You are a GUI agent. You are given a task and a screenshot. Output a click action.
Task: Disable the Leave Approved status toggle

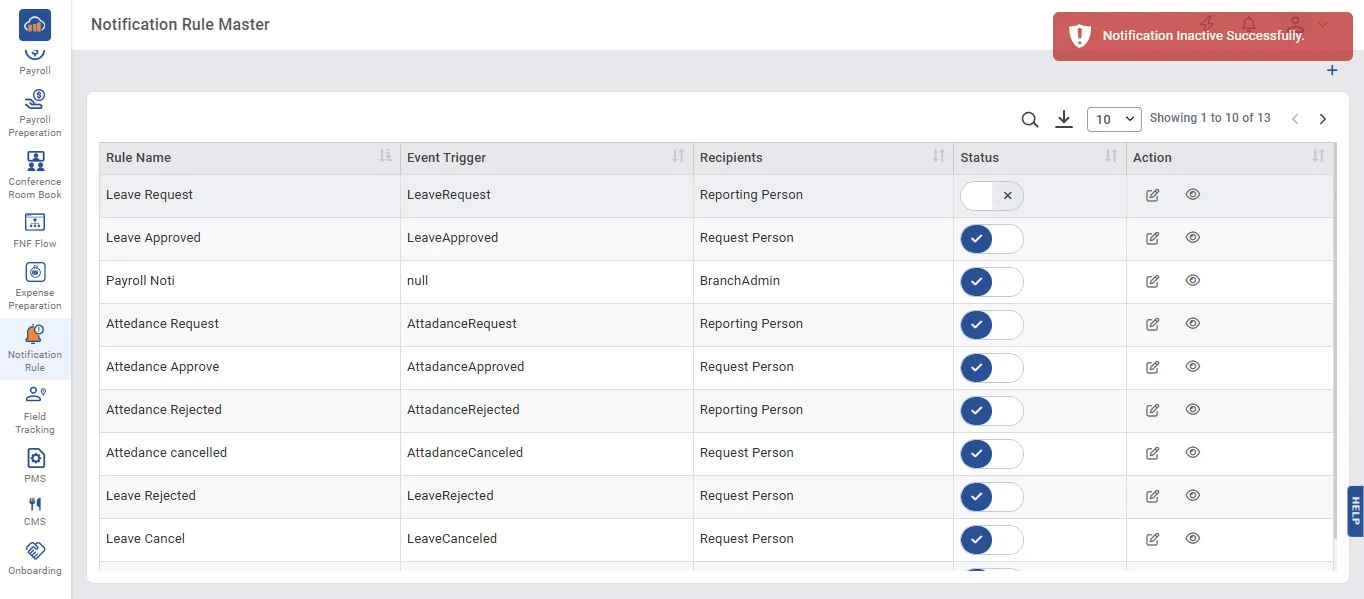991,239
